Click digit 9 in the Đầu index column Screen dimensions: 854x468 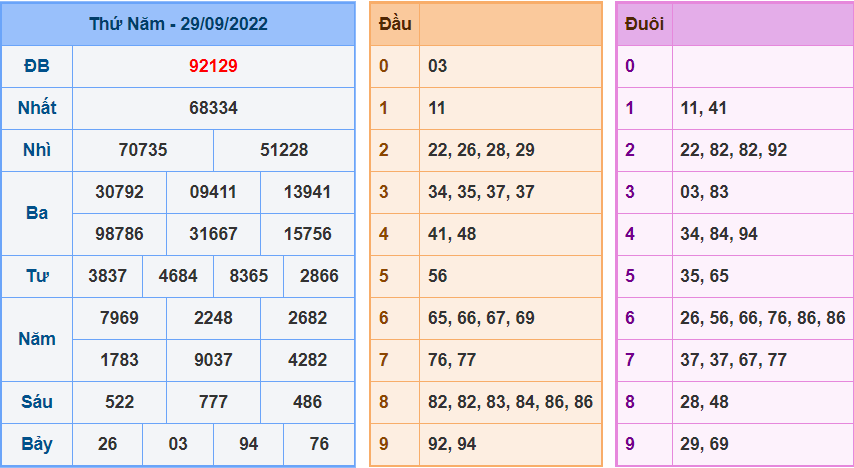pos(383,444)
